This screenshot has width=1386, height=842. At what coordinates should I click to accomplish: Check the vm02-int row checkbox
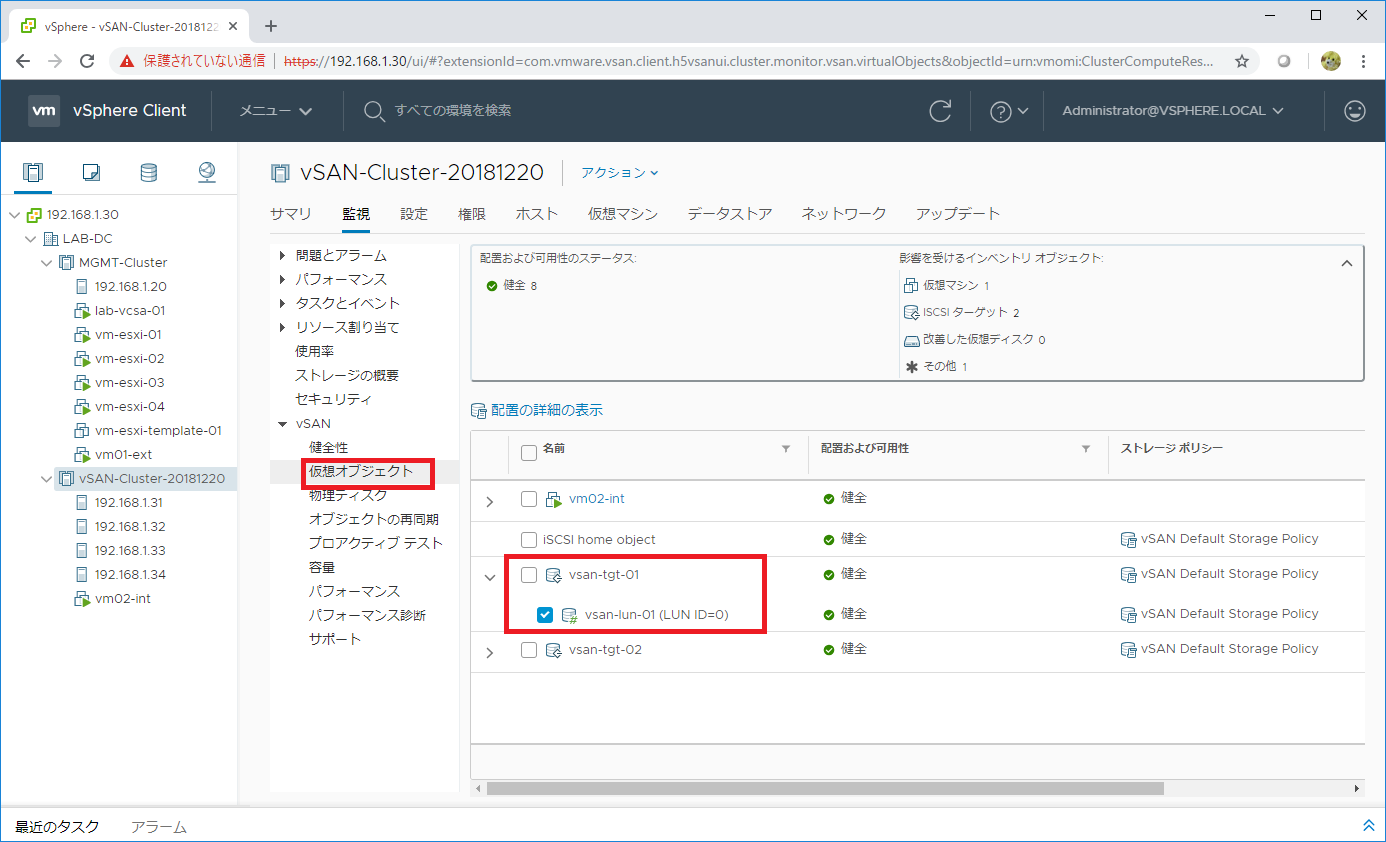coord(529,499)
